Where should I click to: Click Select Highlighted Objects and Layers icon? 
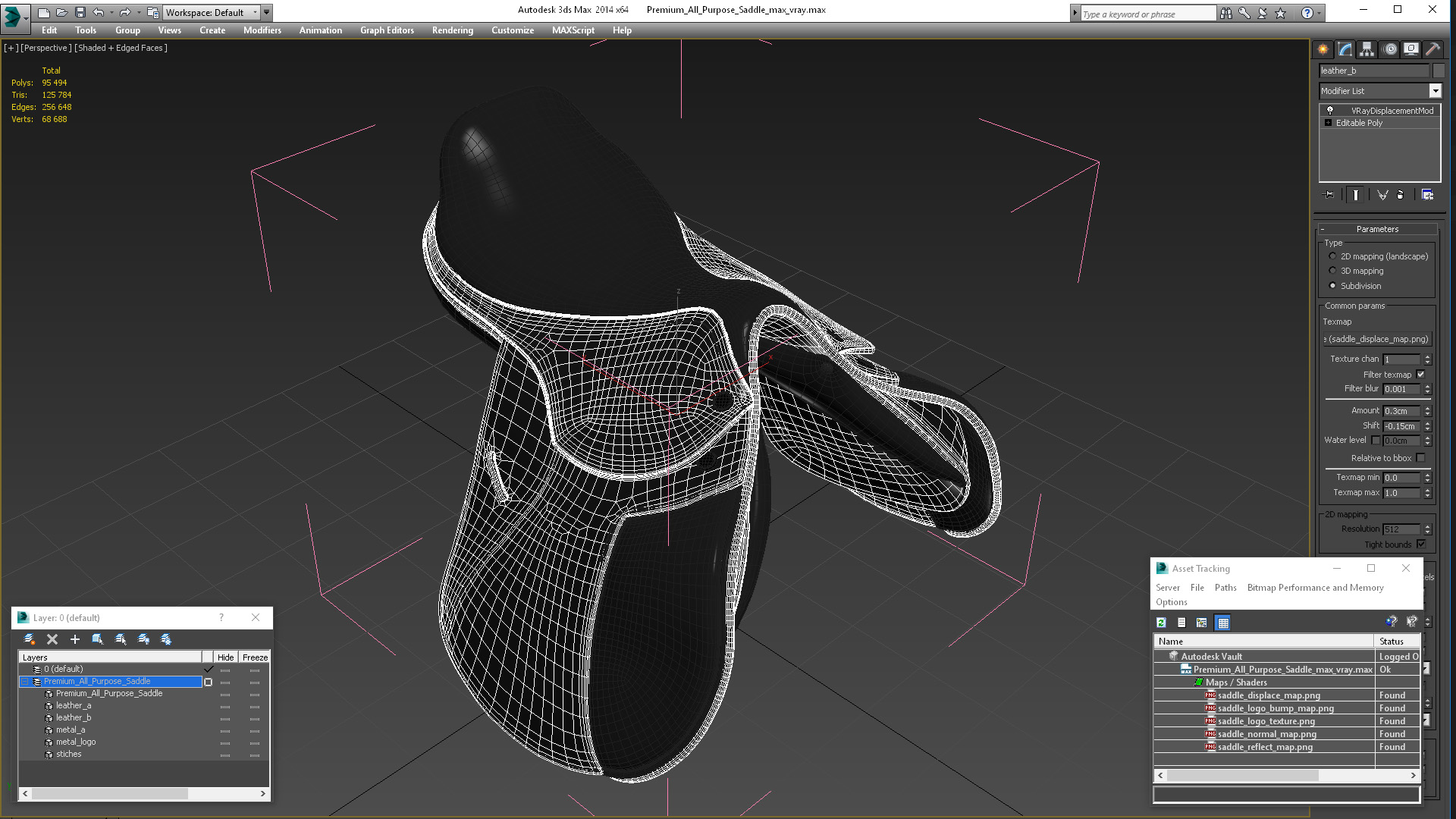tap(98, 639)
